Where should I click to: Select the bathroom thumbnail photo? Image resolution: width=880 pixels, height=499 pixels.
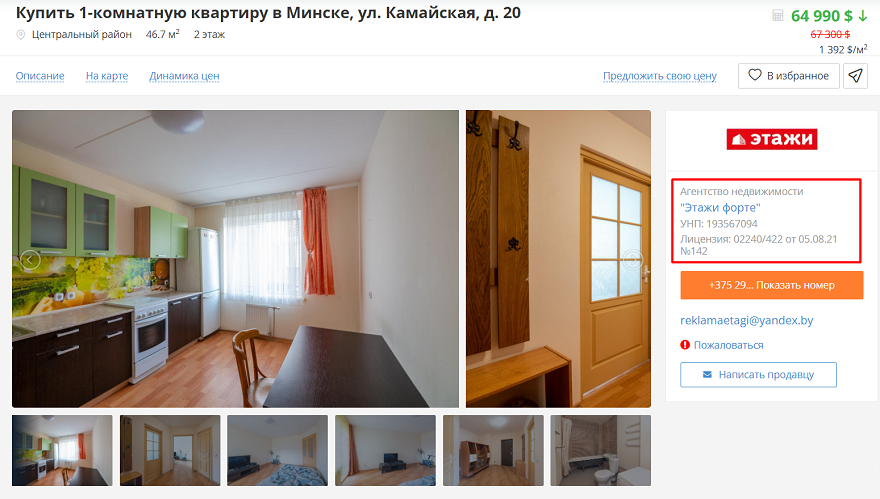click(x=601, y=450)
